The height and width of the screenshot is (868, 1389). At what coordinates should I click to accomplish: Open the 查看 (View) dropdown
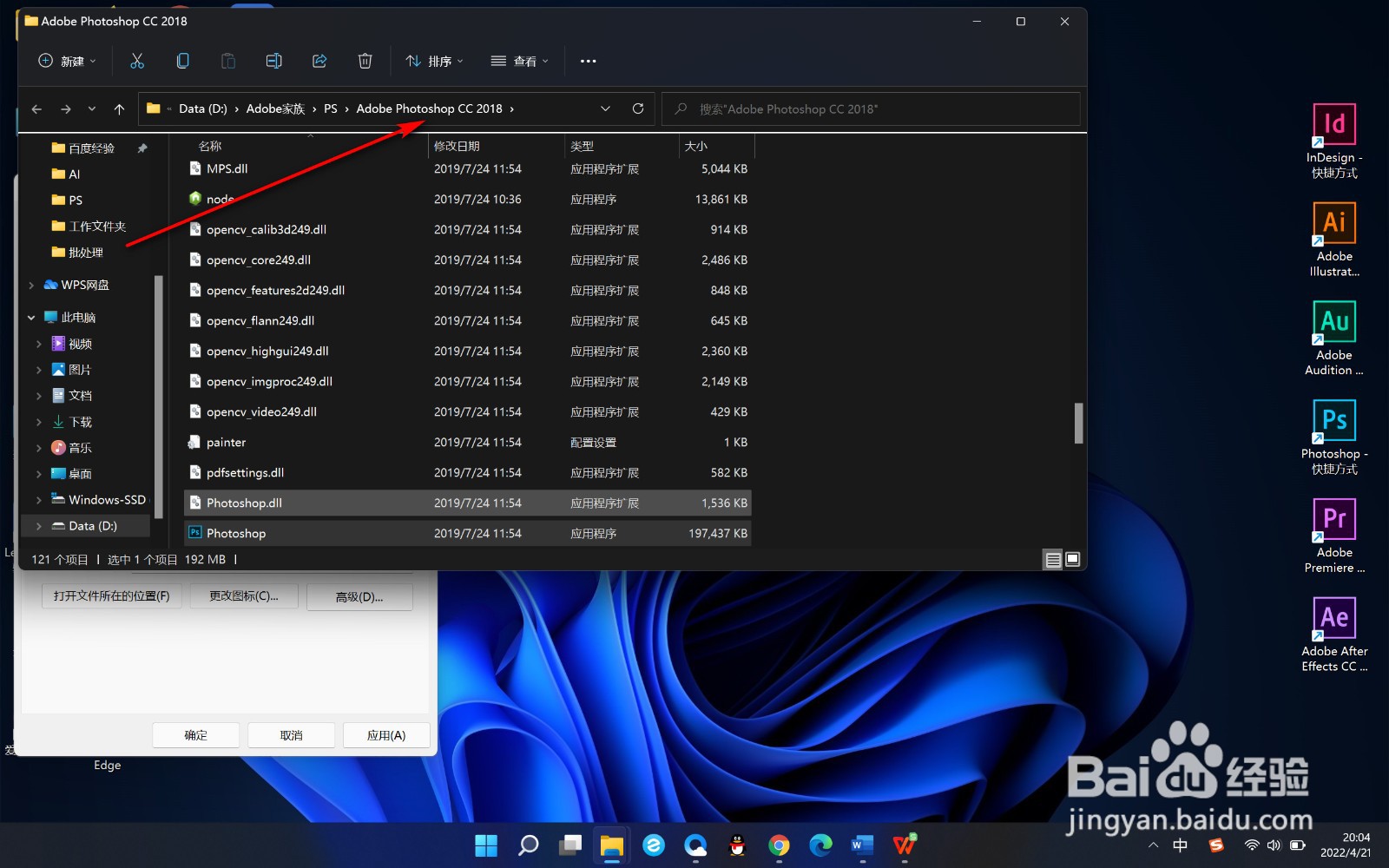click(519, 61)
